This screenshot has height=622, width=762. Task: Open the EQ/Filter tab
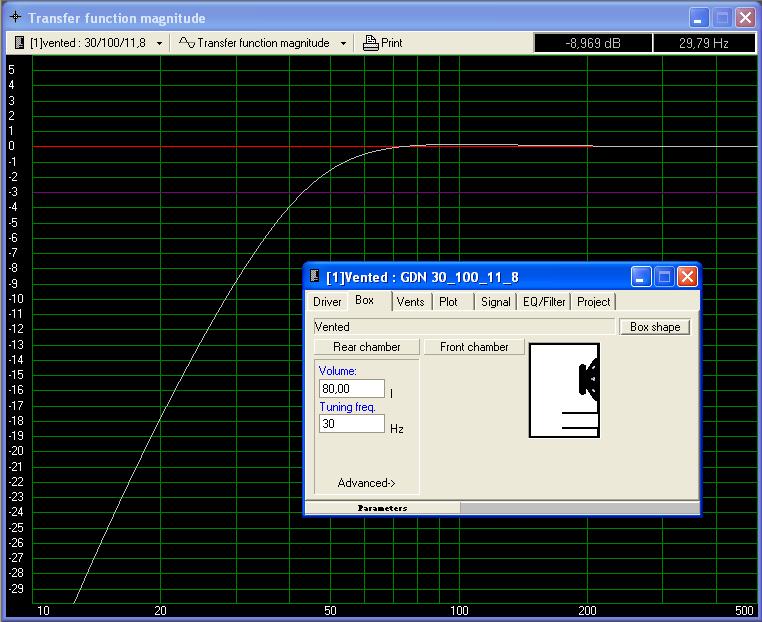(x=544, y=301)
